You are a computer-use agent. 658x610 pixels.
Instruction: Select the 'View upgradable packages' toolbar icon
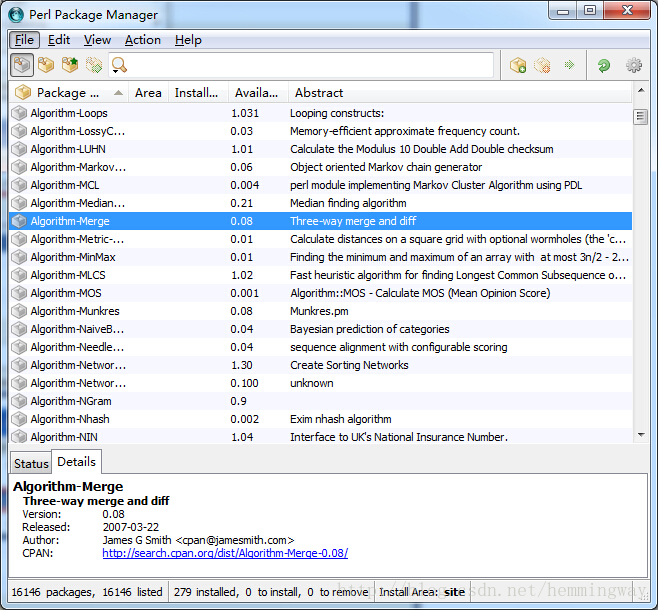click(70, 65)
